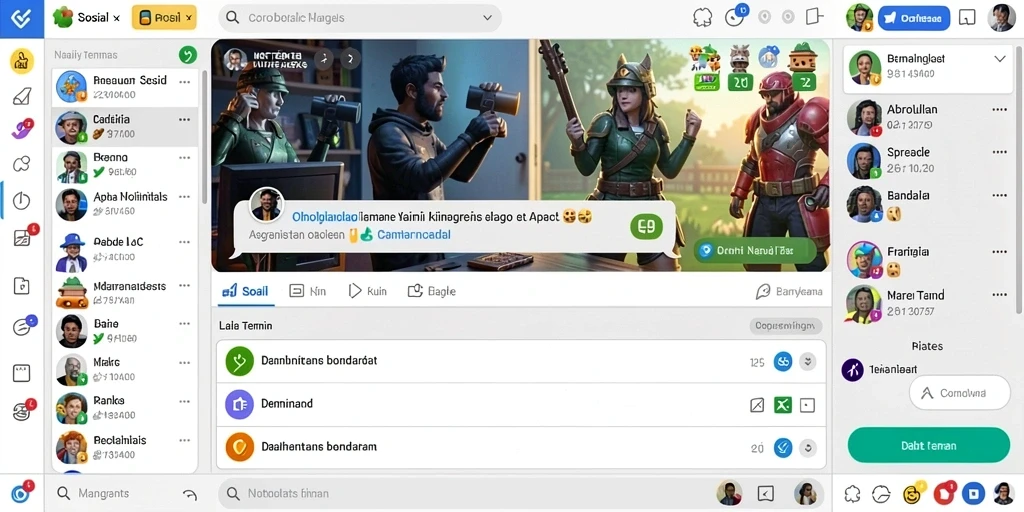Expand the chevron in Dannbnitans bondaröat row
The image size is (1024, 512).
pyautogui.click(x=808, y=361)
